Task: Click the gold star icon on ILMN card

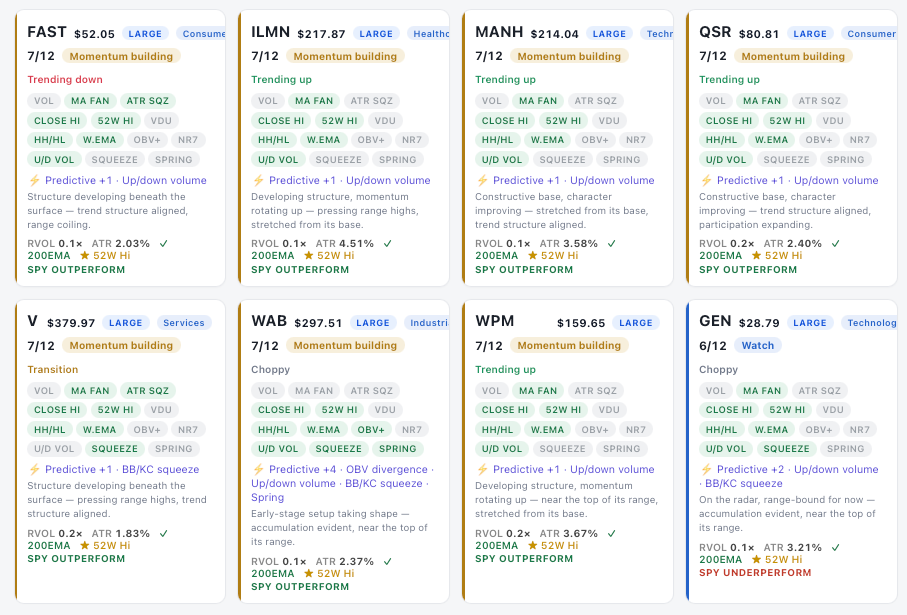Action: [x=308, y=256]
